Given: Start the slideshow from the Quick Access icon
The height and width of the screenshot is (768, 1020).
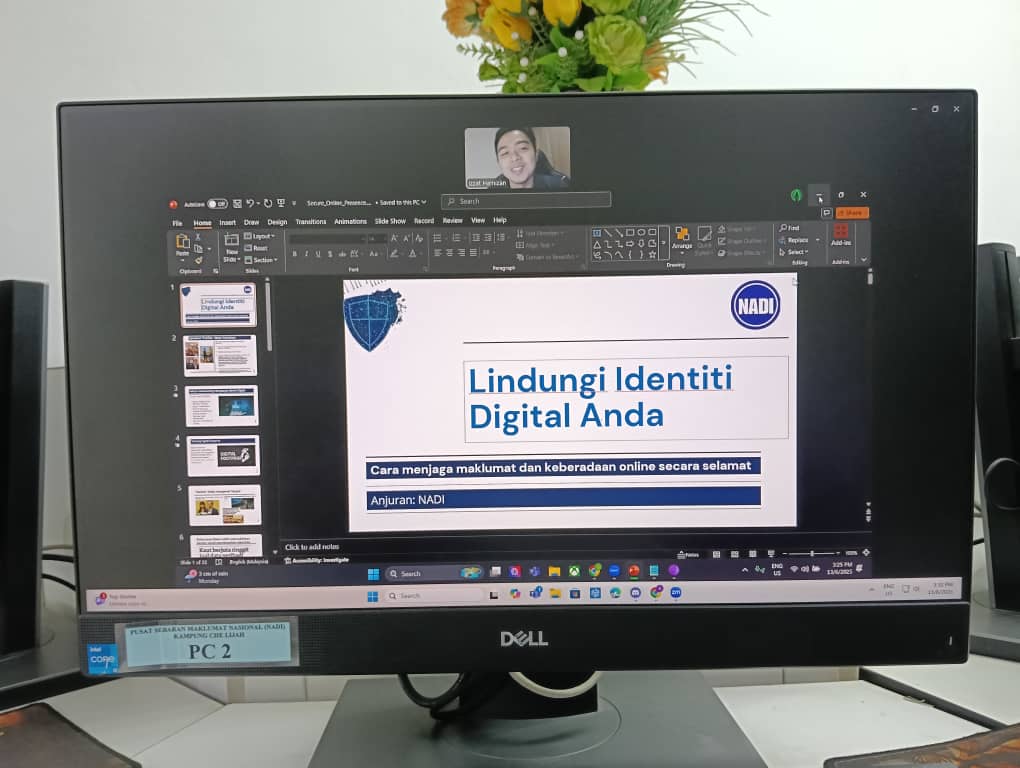Looking at the screenshot, I should pyautogui.click(x=281, y=204).
